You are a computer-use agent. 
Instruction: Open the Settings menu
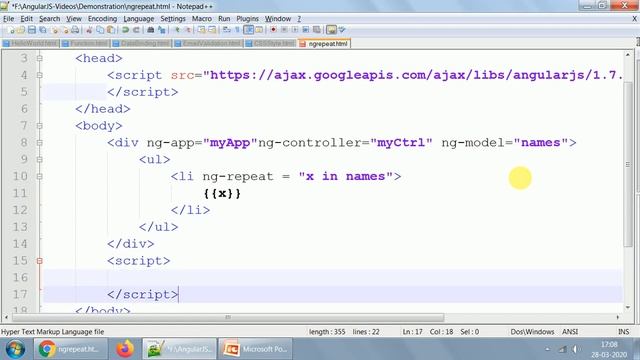(x=173, y=19)
